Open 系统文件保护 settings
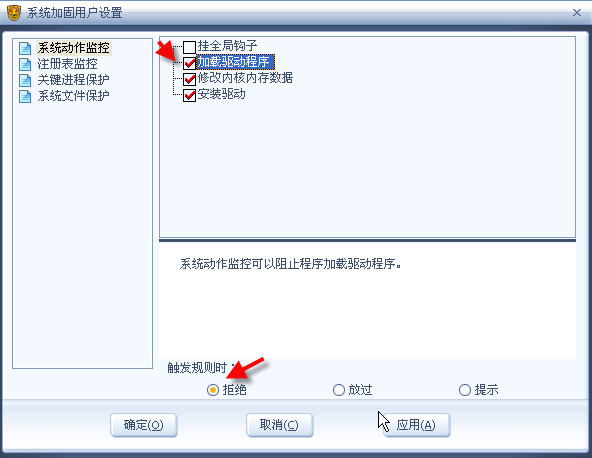Image resolution: width=592 pixels, height=458 pixels. click(73, 96)
